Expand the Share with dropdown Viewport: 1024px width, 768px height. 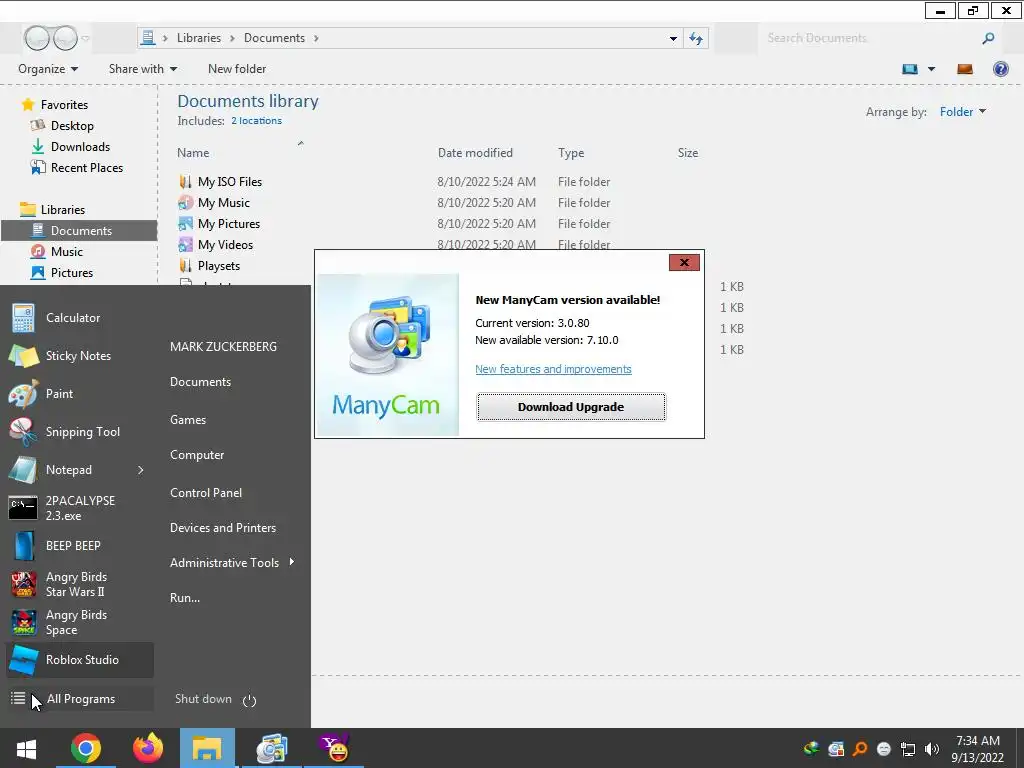tap(142, 69)
